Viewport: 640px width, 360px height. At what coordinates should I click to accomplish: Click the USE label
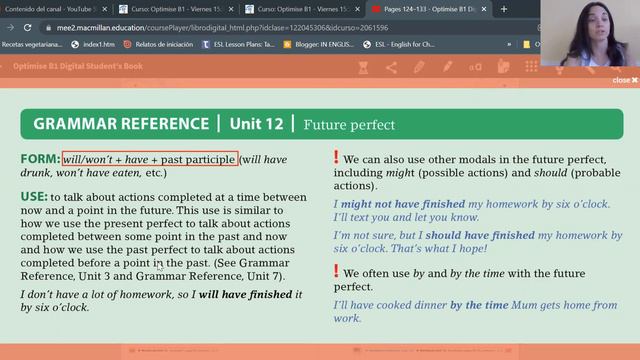click(34, 197)
